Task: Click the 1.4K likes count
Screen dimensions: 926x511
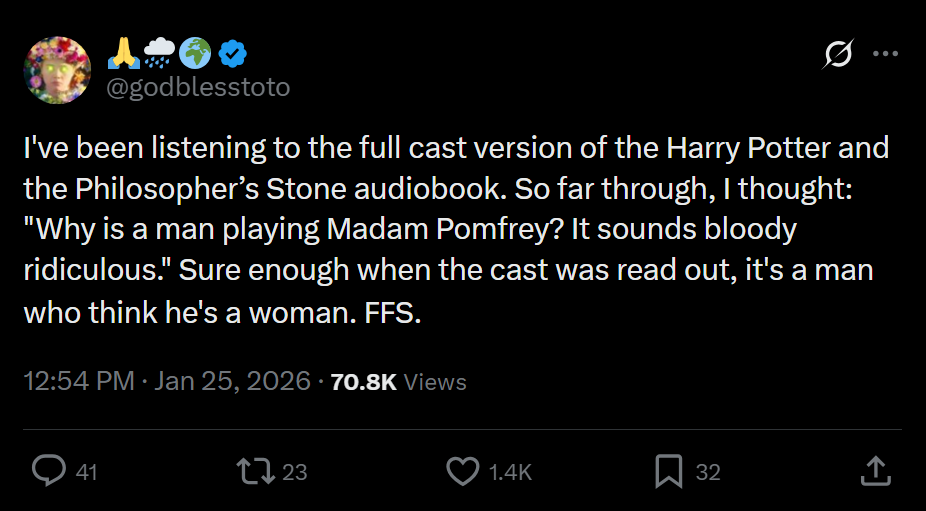Action: [511, 473]
